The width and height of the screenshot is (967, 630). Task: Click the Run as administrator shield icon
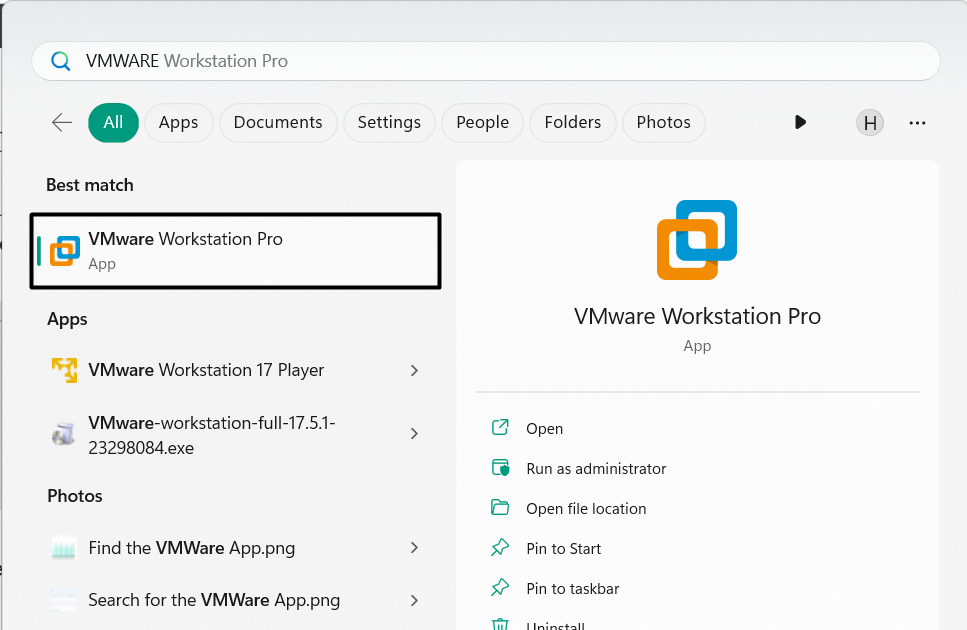500,468
